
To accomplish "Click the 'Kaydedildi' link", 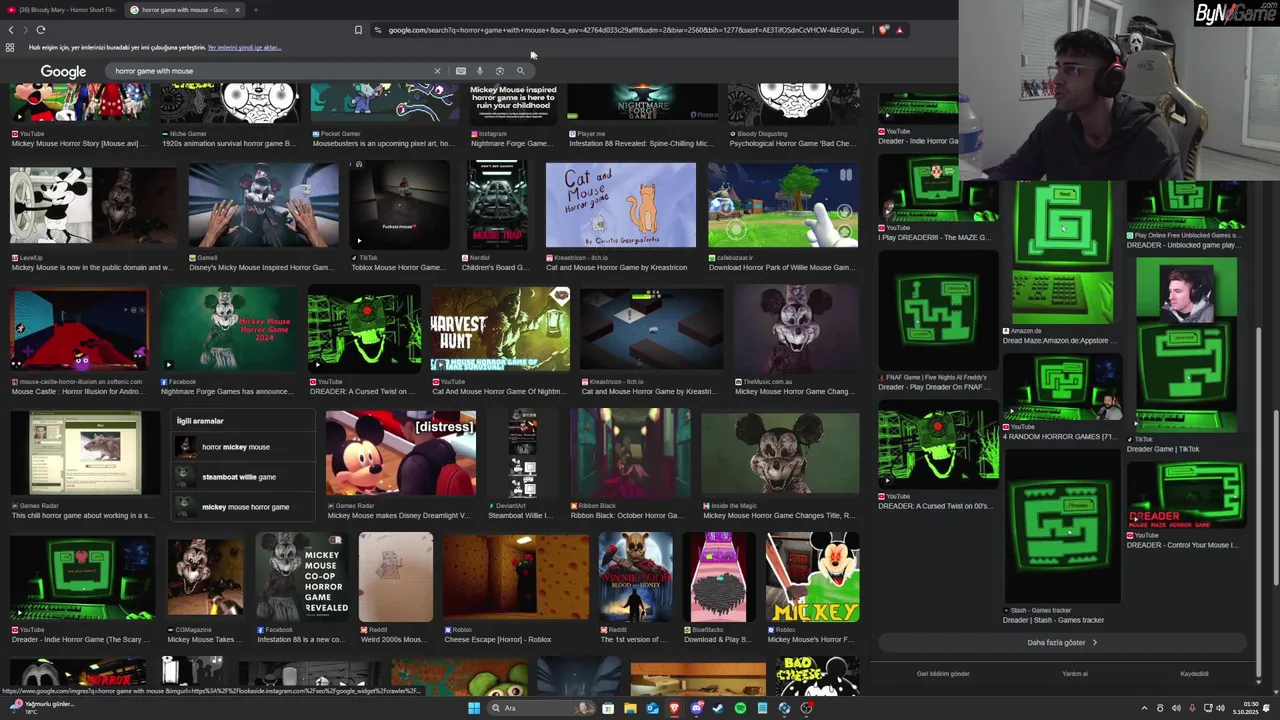I will click(x=1194, y=674).
